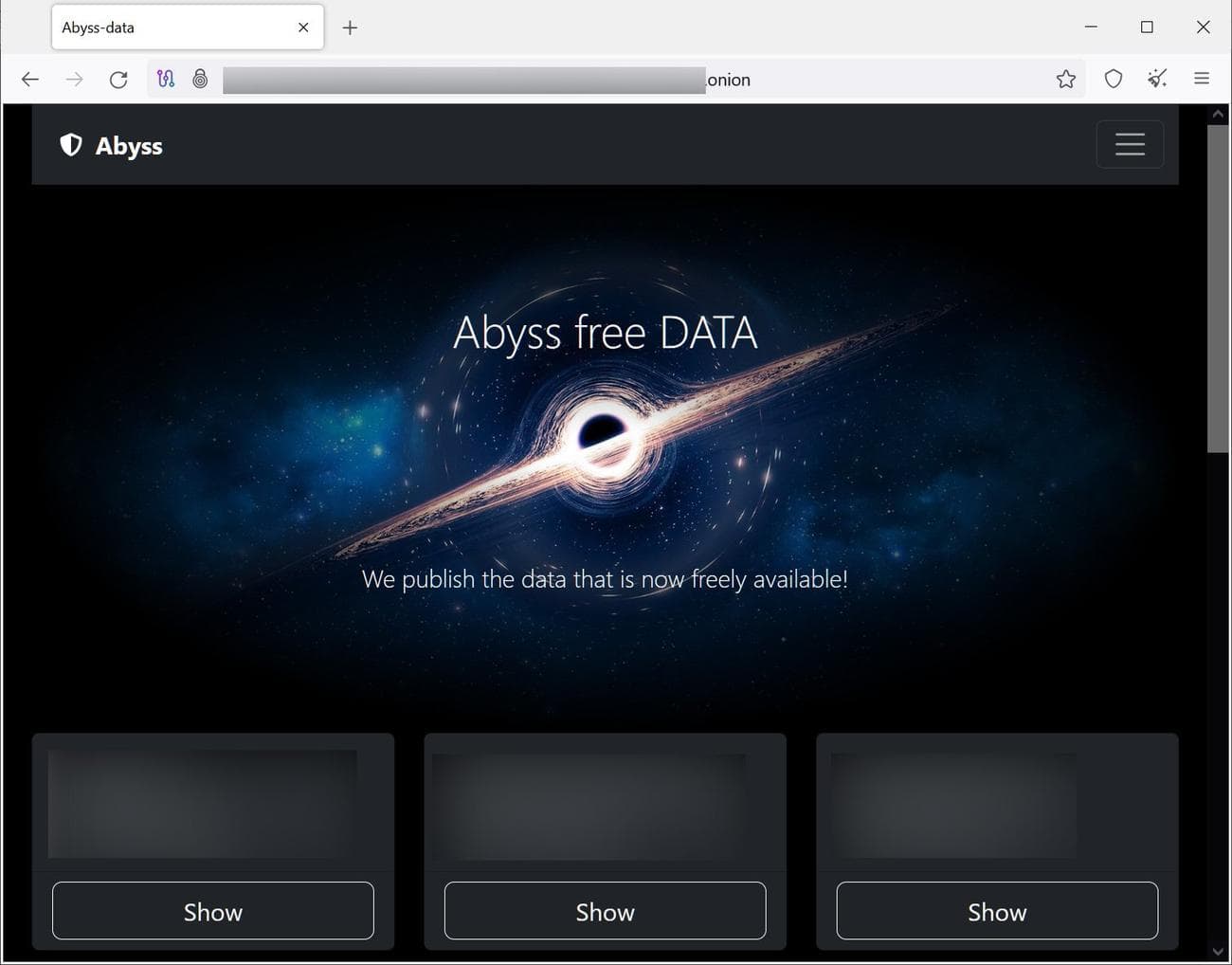Click the forward navigation arrow
1232x965 pixels.
click(74, 79)
